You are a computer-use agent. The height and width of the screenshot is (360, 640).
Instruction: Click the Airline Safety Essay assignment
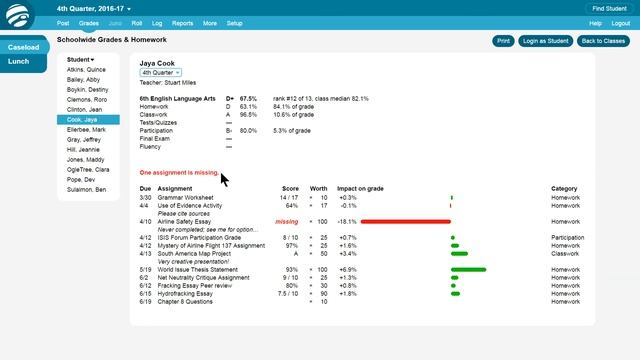coord(184,222)
